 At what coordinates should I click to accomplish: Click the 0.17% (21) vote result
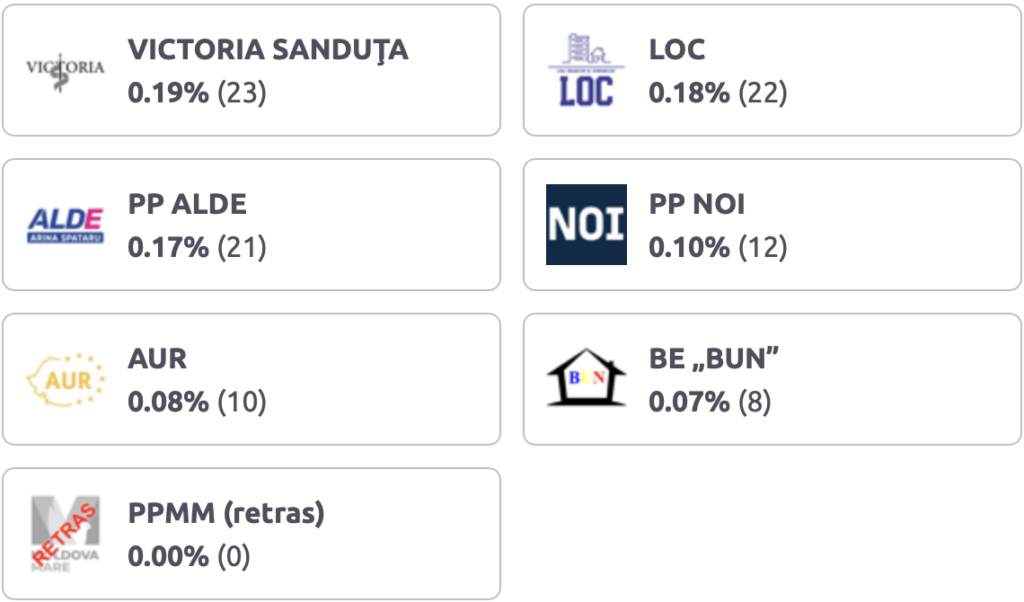(197, 247)
